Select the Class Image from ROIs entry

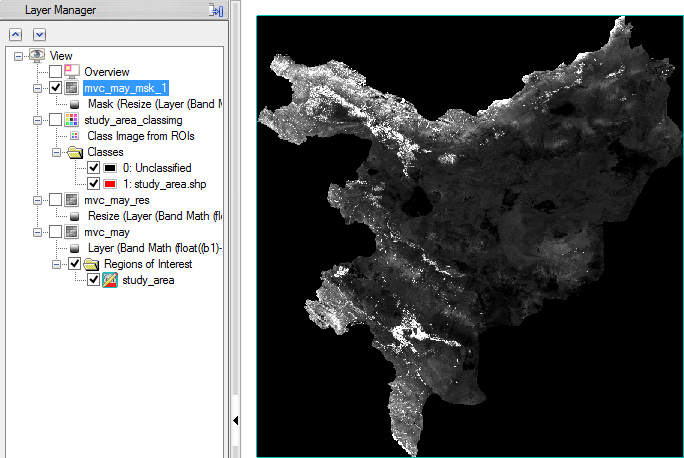point(141,136)
